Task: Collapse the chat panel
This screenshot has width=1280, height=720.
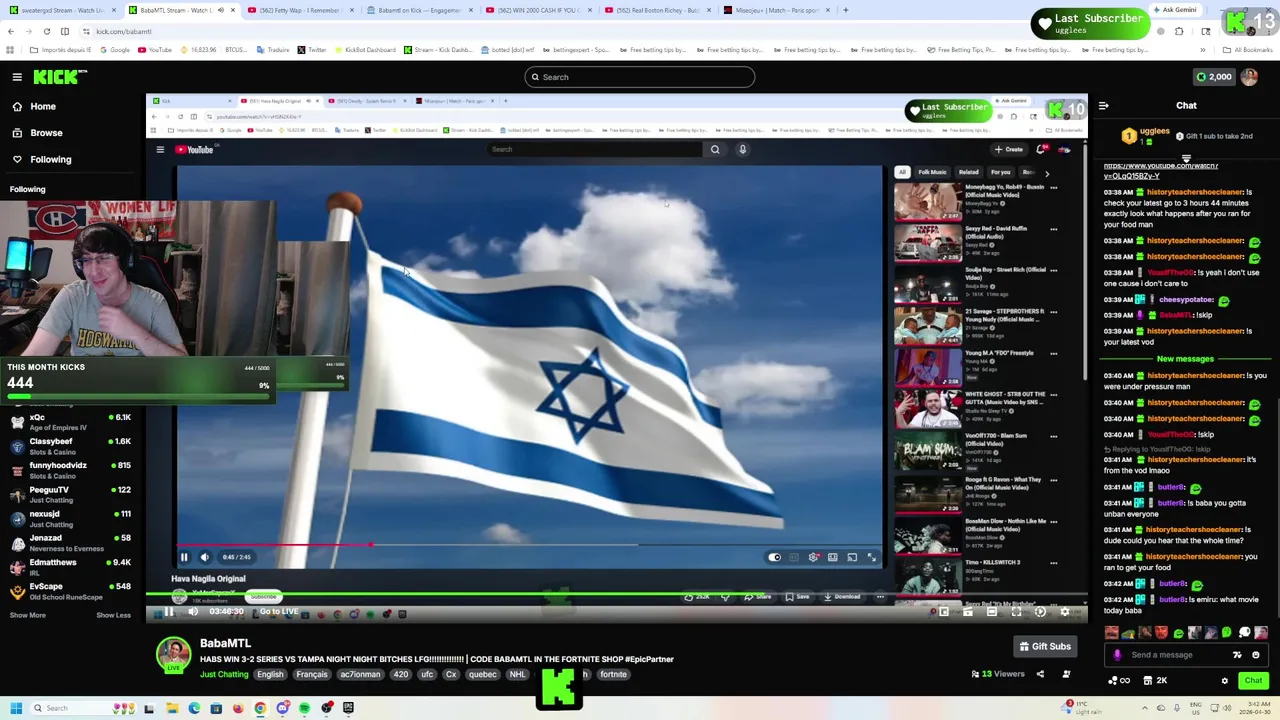Action: click(x=1103, y=105)
